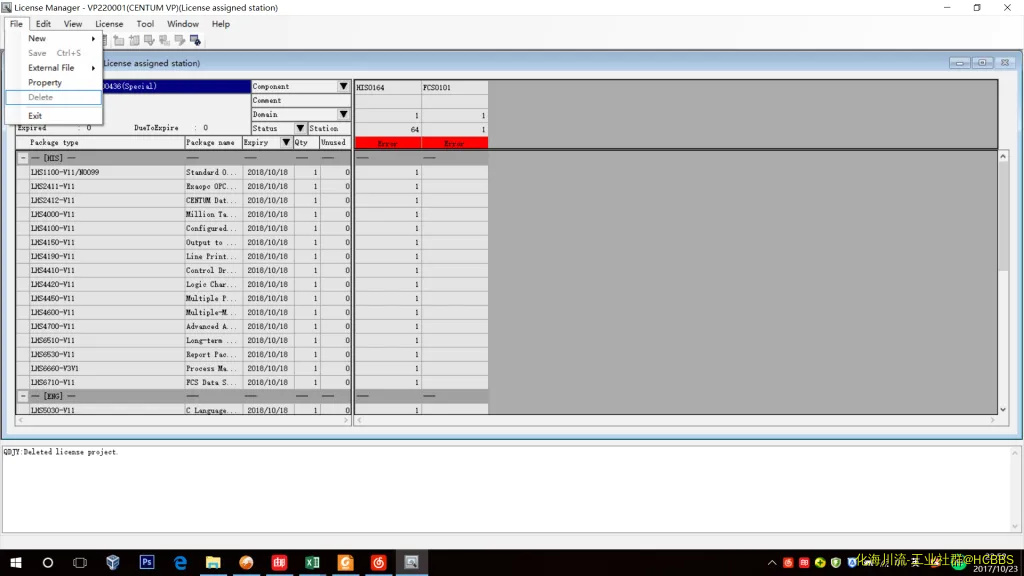Click the red Error cell under HIS0164
This screenshot has height=576, width=1024.
388,143
